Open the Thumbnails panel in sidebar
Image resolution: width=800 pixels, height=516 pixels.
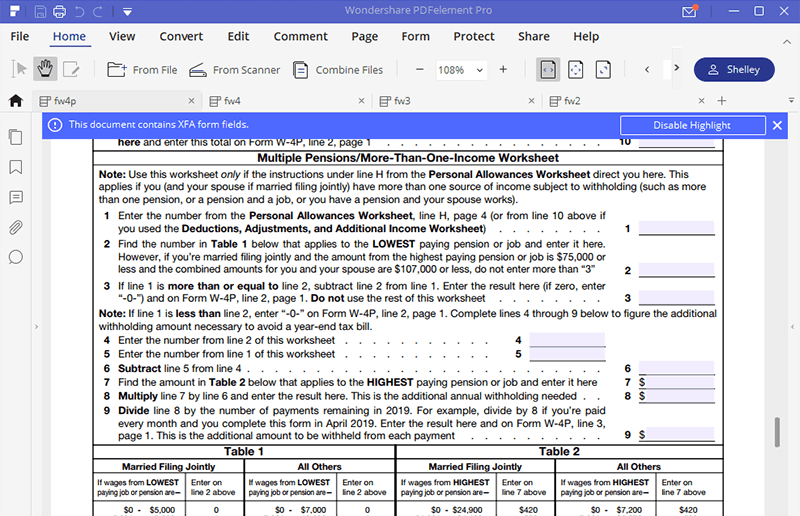point(15,137)
